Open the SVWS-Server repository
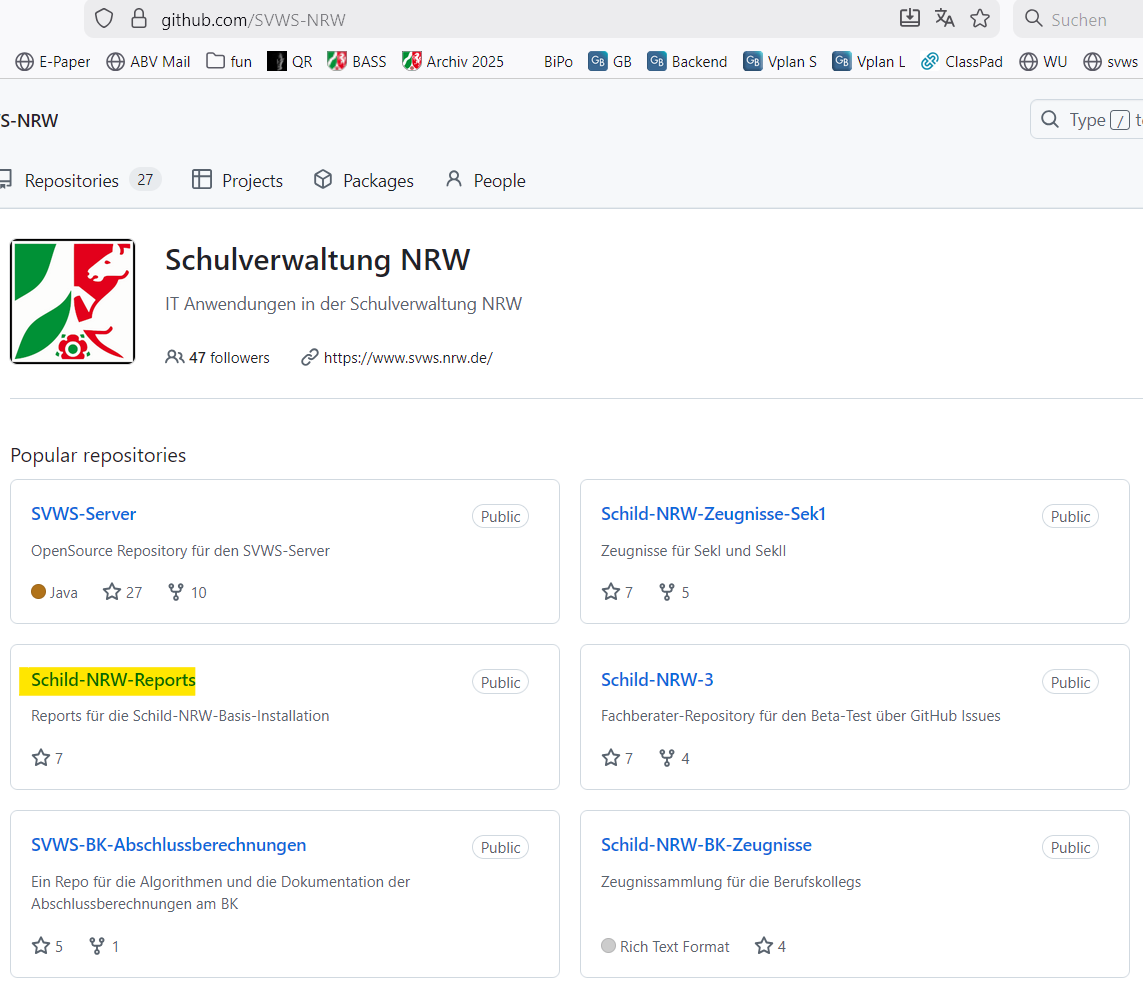Viewport: 1143px width, 986px height. (84, 514)
